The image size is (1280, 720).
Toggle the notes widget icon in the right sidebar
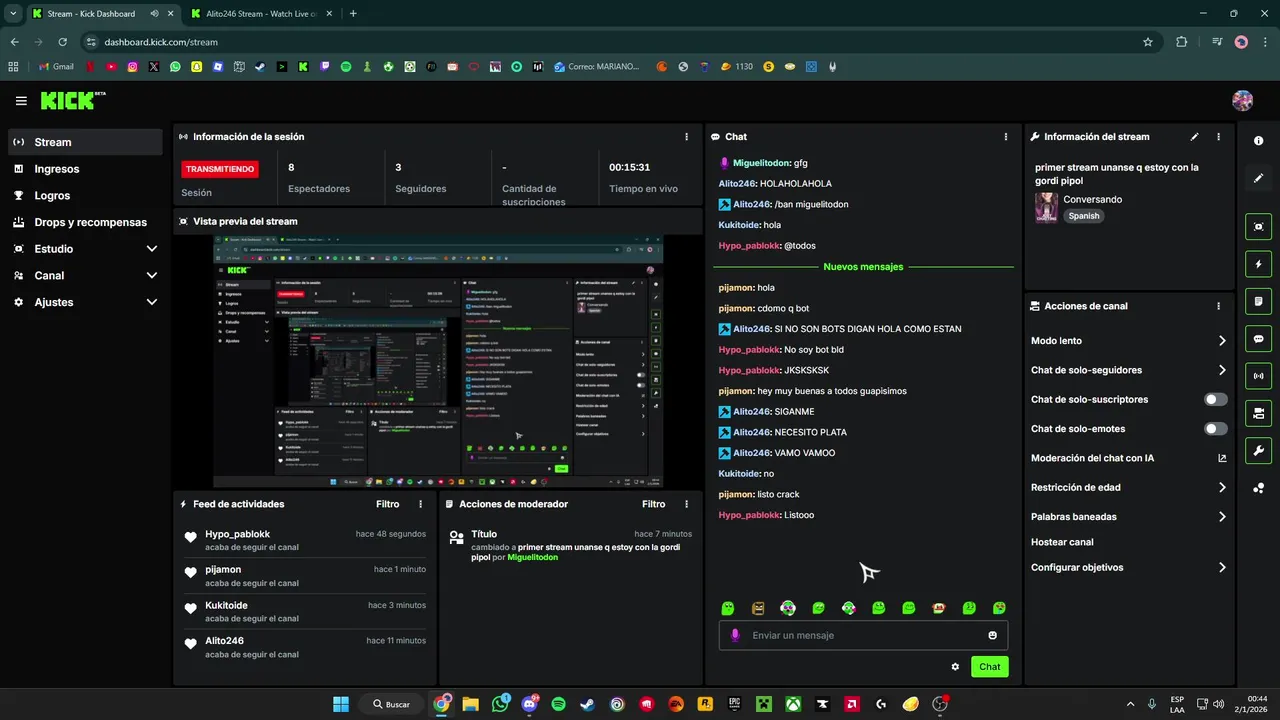tap(1259, 301)
